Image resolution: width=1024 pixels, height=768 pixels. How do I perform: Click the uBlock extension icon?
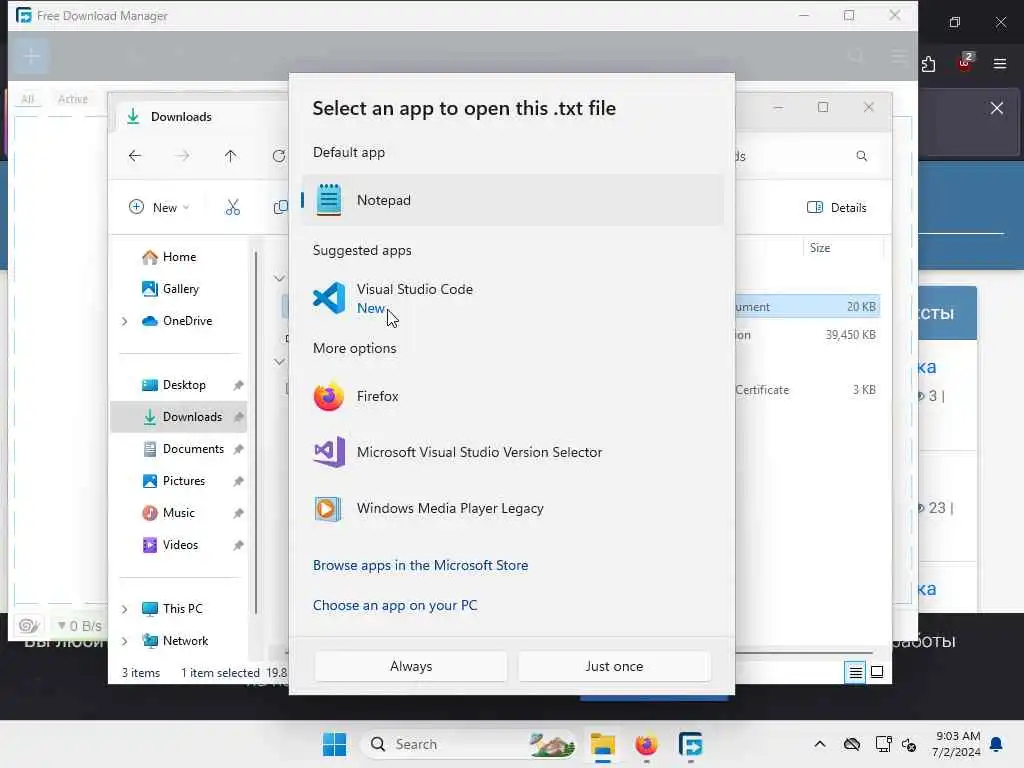point(965,63)
